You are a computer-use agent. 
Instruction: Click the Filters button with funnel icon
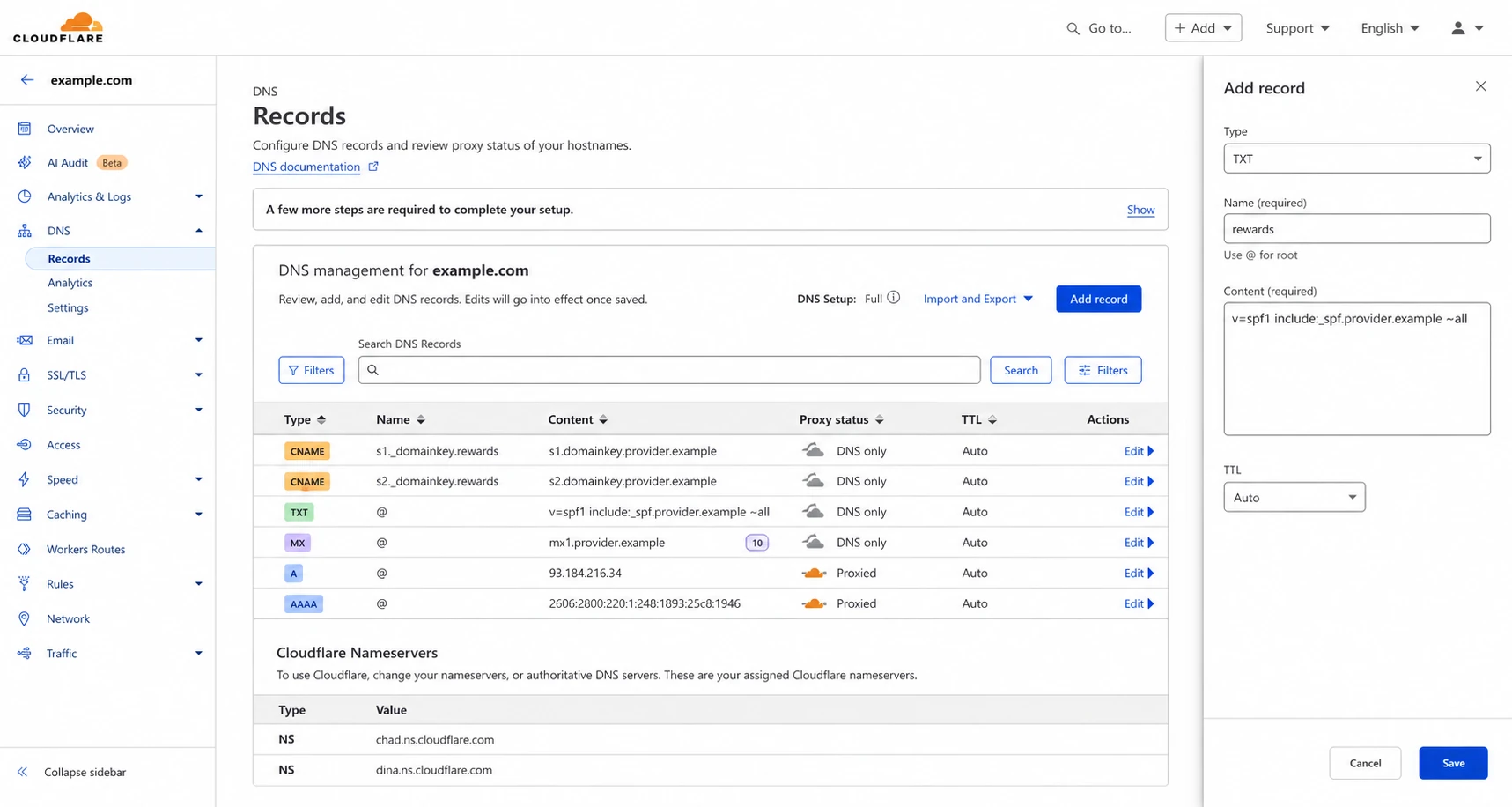pyautogui.click(x=311, y=370)
